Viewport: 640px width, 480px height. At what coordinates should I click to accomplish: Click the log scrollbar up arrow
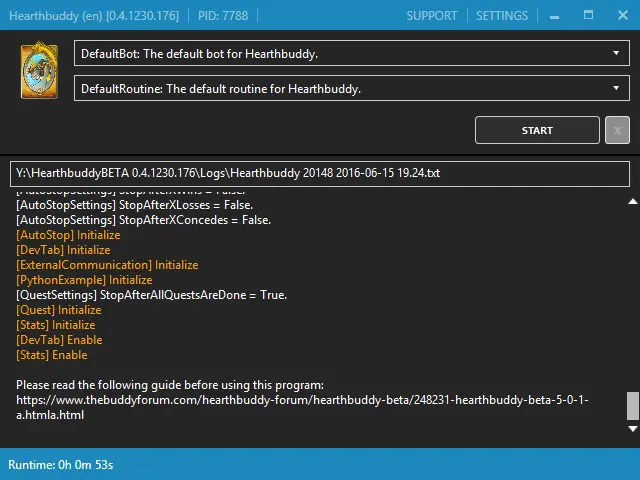coord(631,202)
